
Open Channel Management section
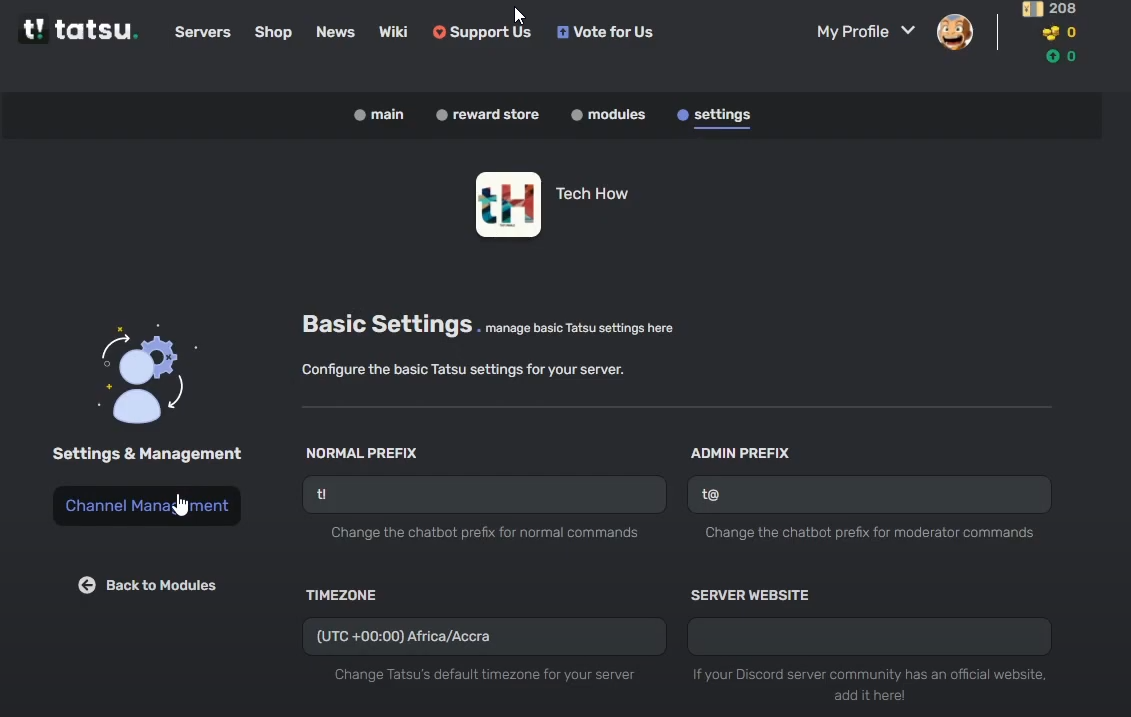[x=147, y=506]
